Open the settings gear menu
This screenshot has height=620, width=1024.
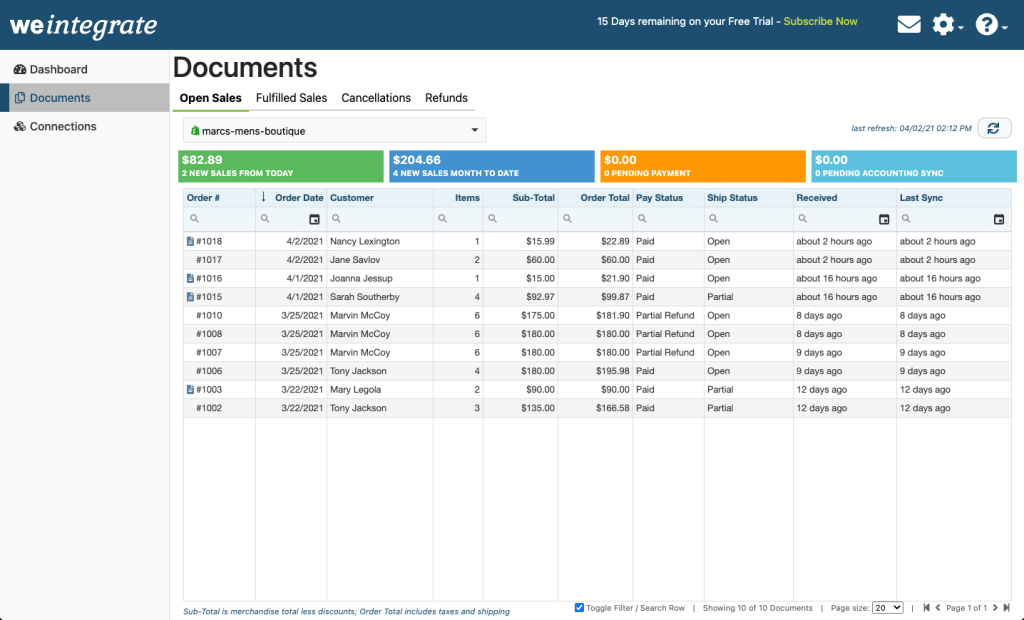943,25
